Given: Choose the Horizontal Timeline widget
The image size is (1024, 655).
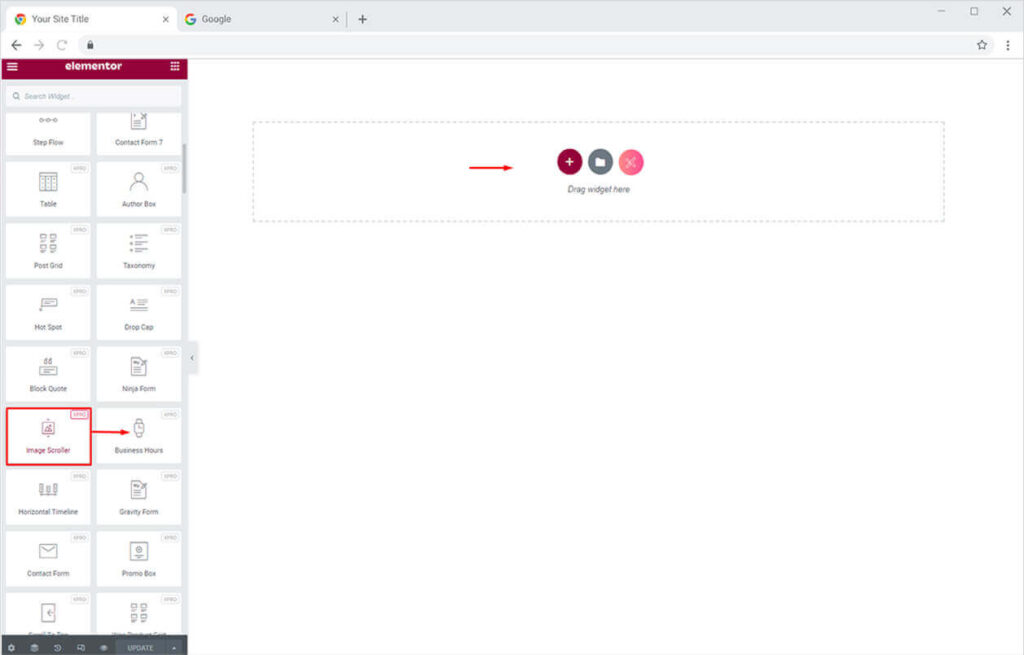Looking at the screenshot, I should (x=48, y=497).
